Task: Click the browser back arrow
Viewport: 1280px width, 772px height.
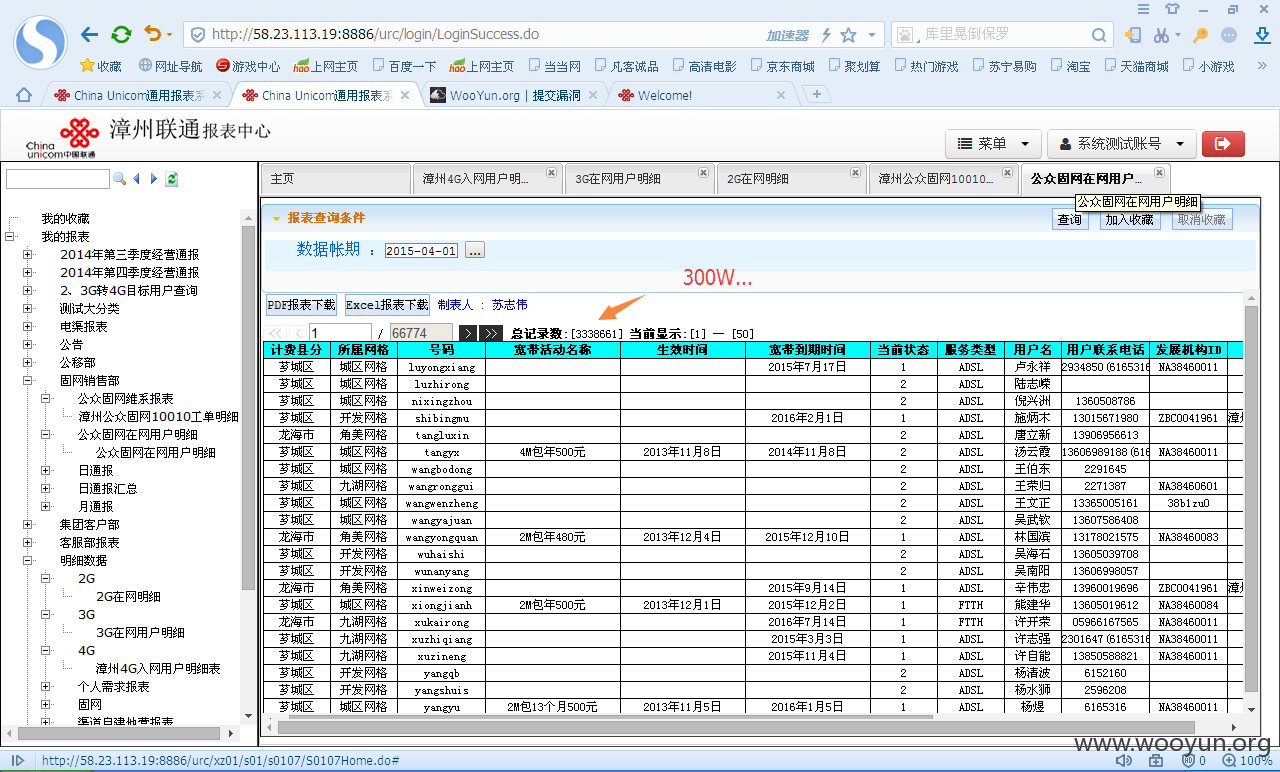Action: point(90,35)
